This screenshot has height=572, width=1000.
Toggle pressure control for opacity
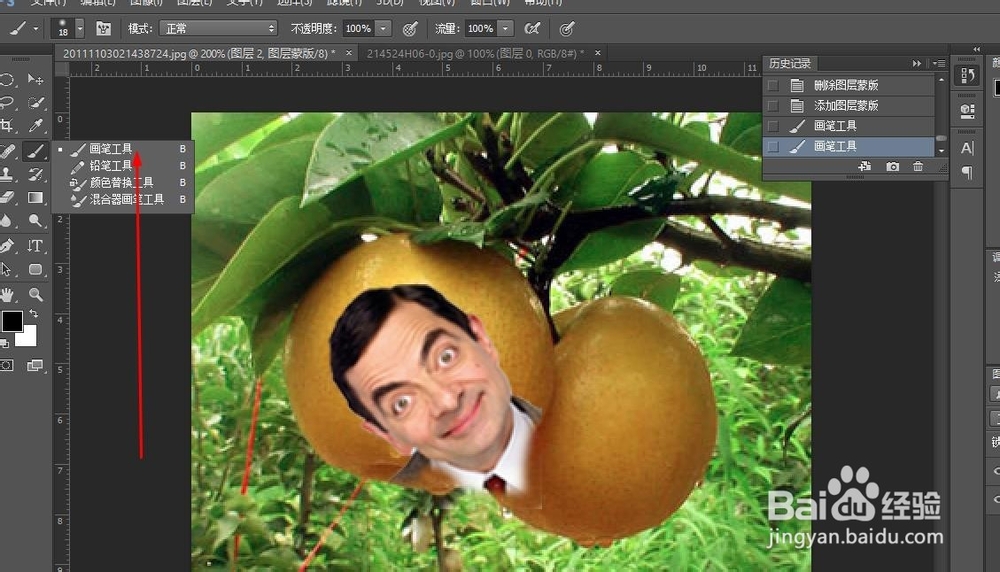click(x=410, y=29)
